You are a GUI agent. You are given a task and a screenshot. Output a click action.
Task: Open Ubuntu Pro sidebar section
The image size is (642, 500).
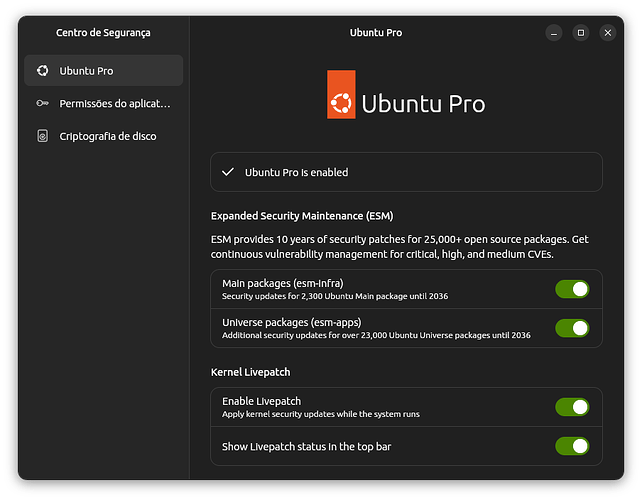tap(104, 70)
